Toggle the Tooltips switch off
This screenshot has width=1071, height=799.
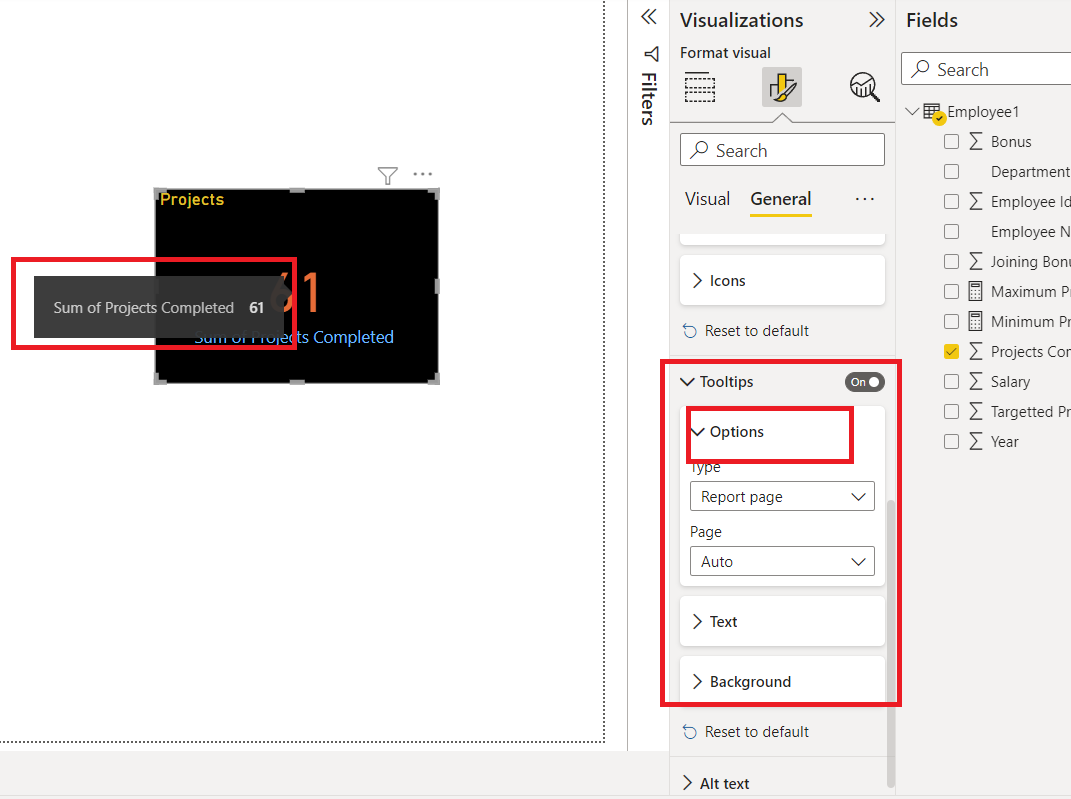point(864,382)
